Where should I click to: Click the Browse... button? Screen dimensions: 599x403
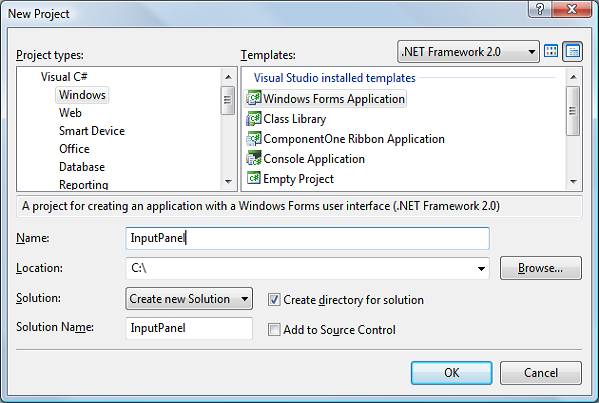tap(541, 268)
